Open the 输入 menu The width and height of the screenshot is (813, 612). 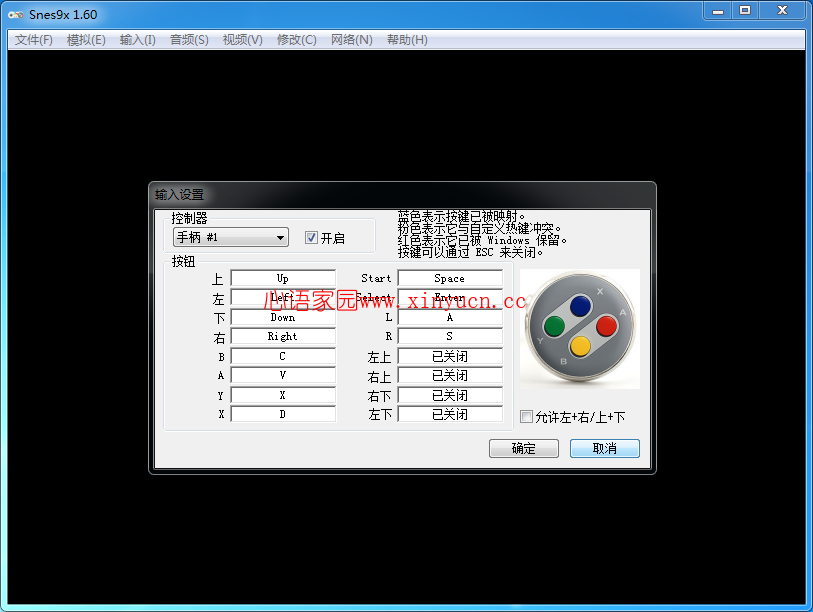coord(136,39)
